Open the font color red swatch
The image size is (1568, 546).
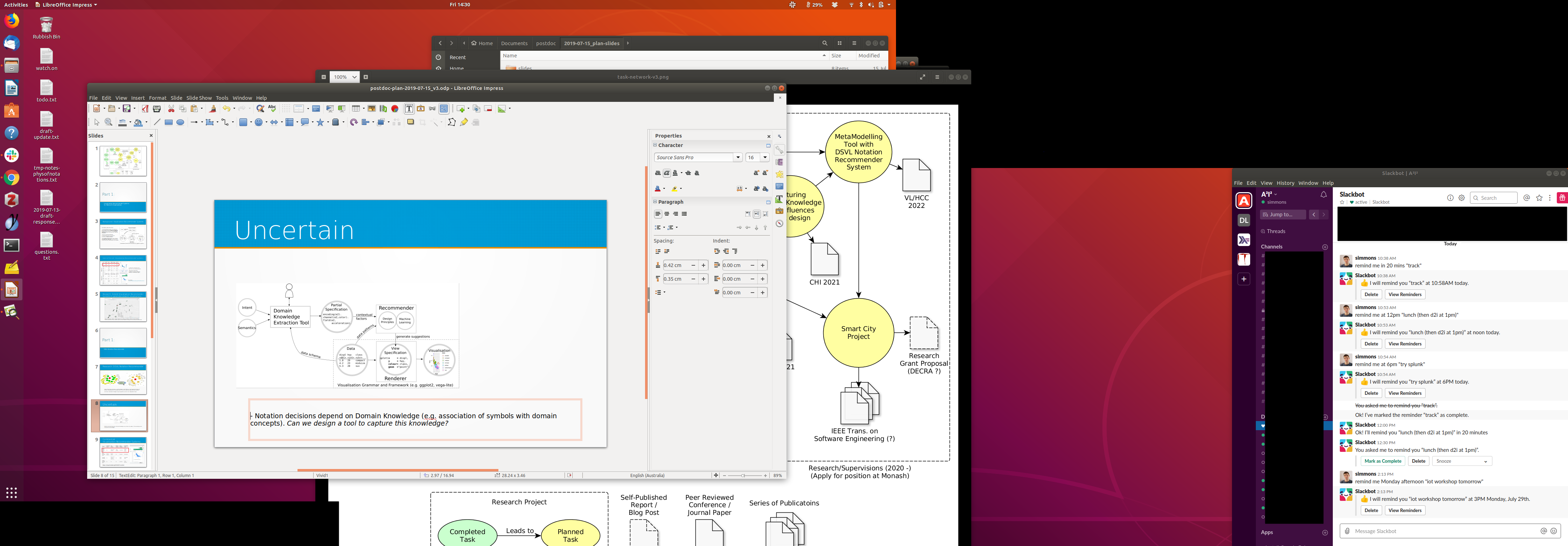(657, 189)
